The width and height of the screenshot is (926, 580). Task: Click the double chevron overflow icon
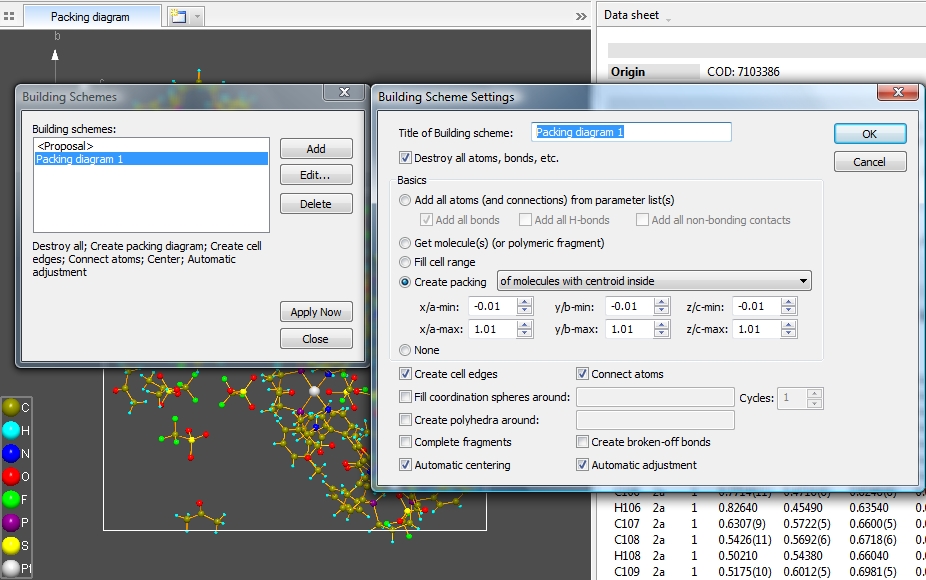pos(581,17)
